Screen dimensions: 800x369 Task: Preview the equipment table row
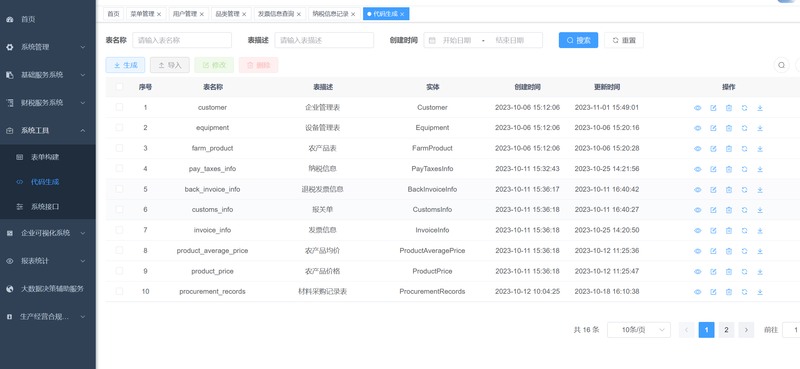tap(697, 128)
